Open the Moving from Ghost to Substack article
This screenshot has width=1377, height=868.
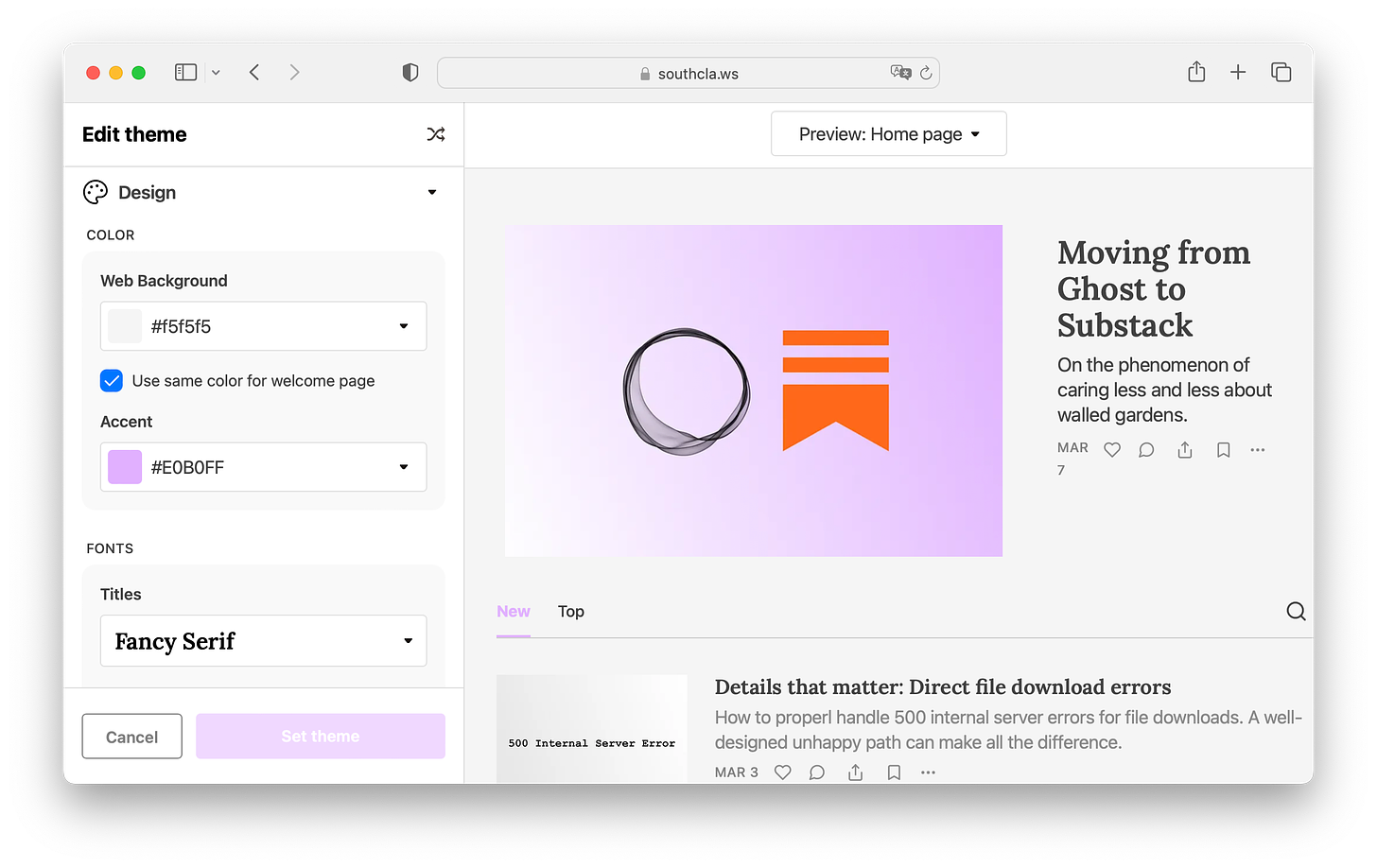[x=1154, y=288]
